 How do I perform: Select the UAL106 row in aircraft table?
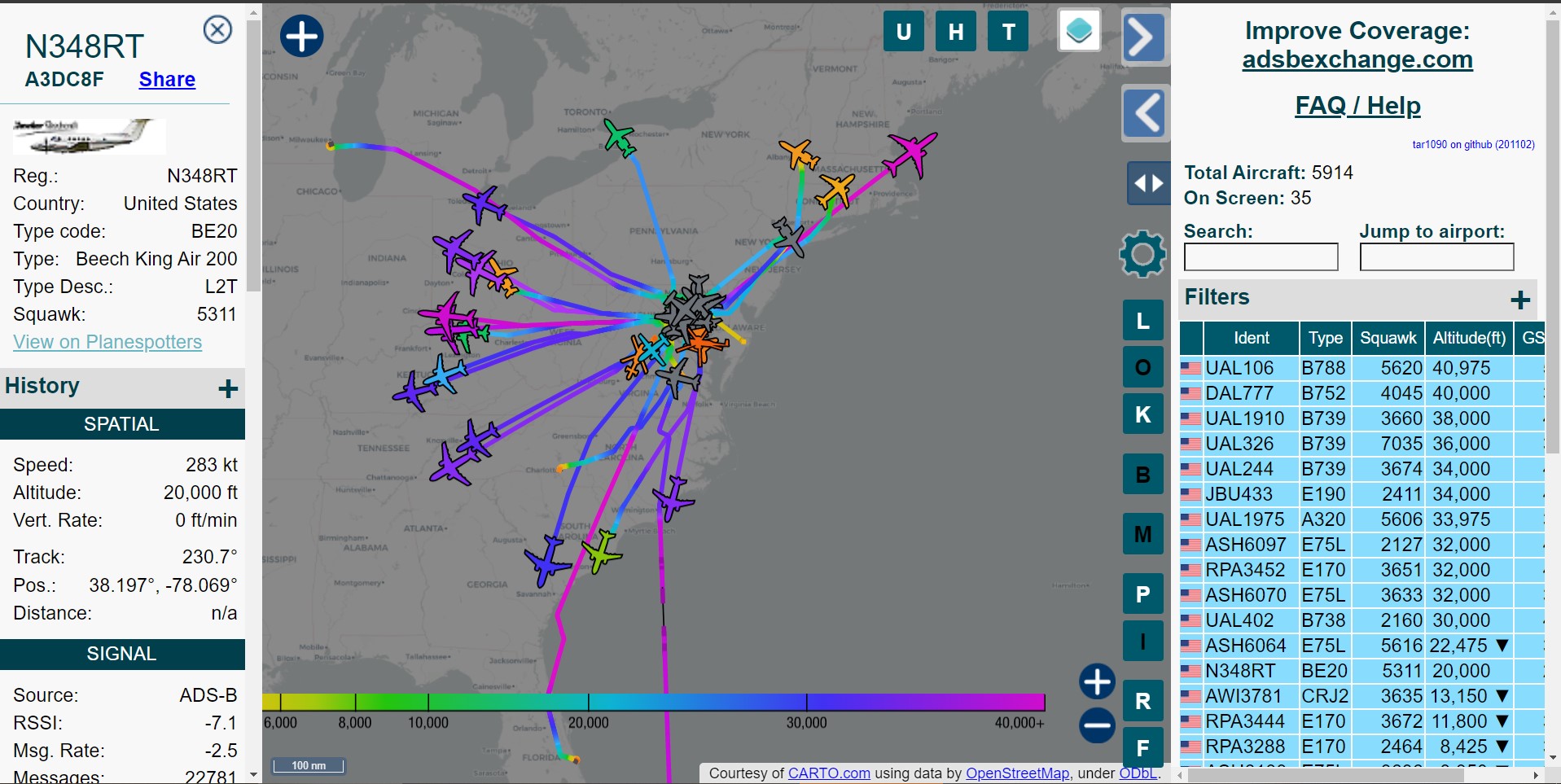click(1361, 368)
